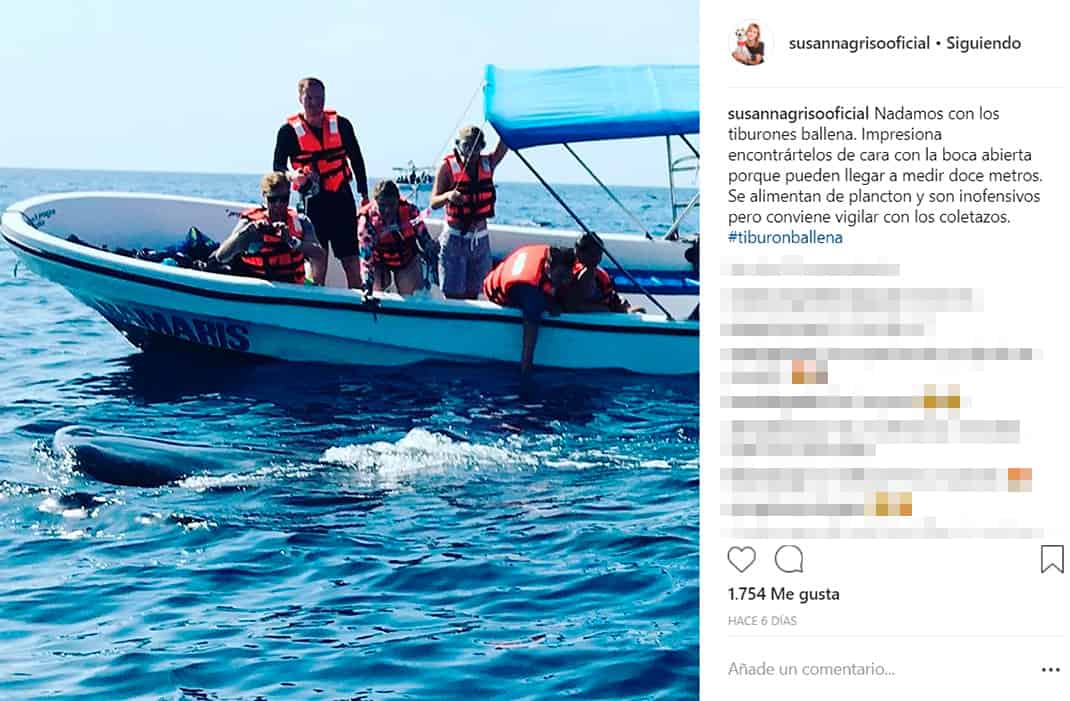Select caption author name susannagrisooficial
The width and height of the screenshot is (1070, 701).
798,113
